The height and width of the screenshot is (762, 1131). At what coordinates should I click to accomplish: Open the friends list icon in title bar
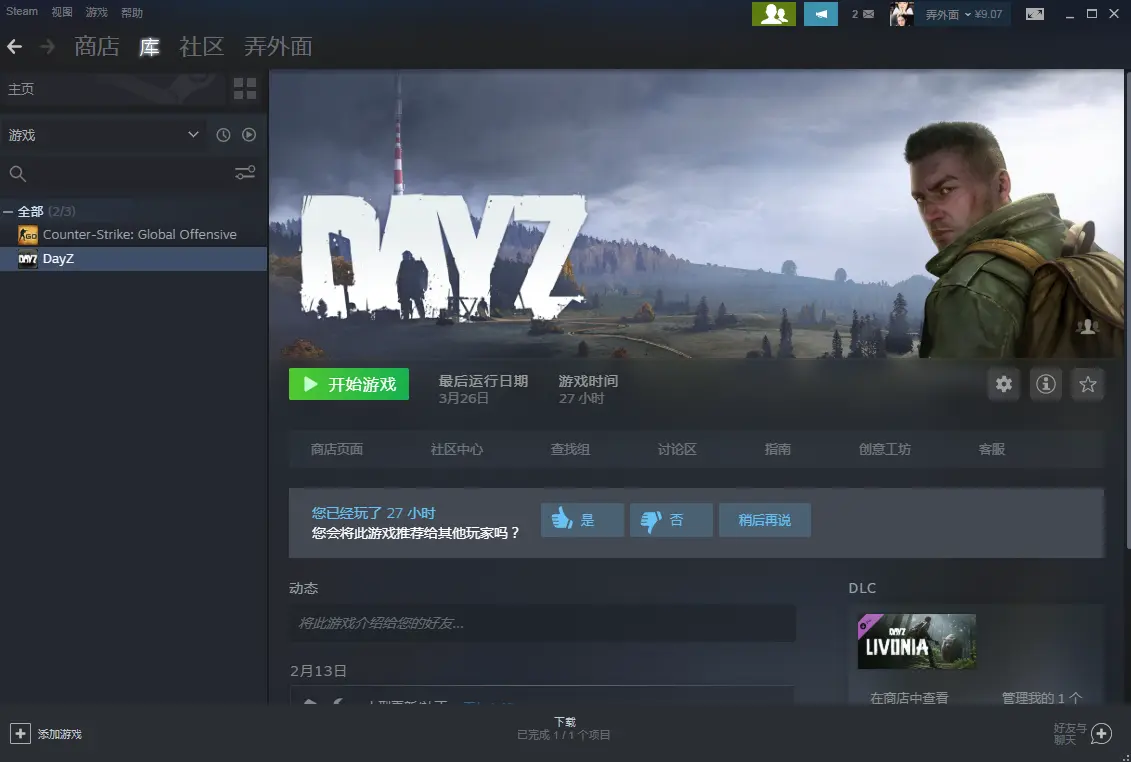pyautogui.click(x=773, y=14)
